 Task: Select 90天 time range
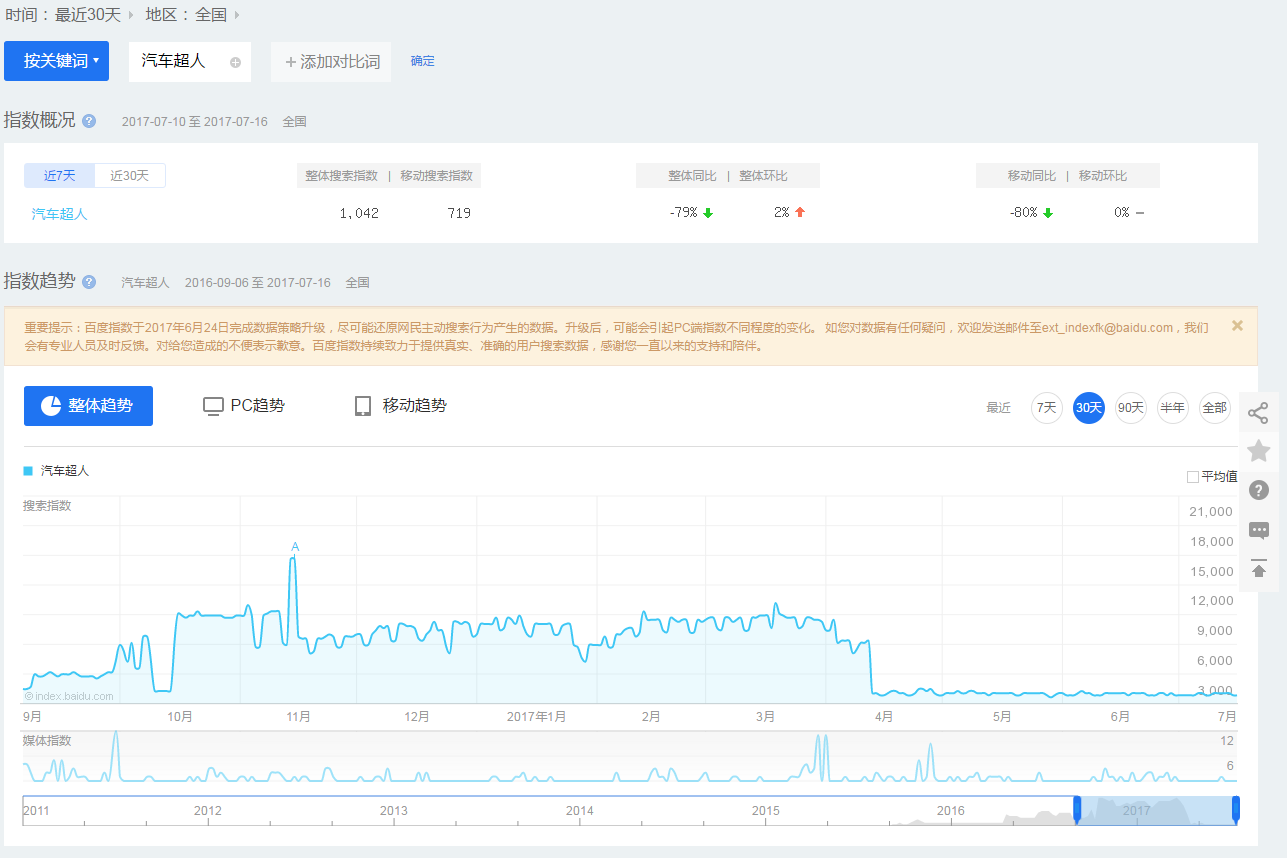click(1131, 408)
